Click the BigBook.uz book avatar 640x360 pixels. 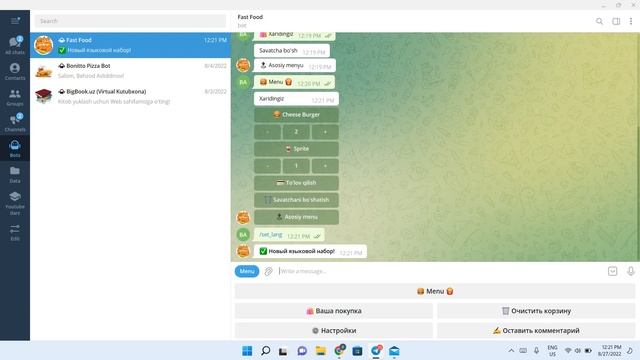(x=43, y=96)
